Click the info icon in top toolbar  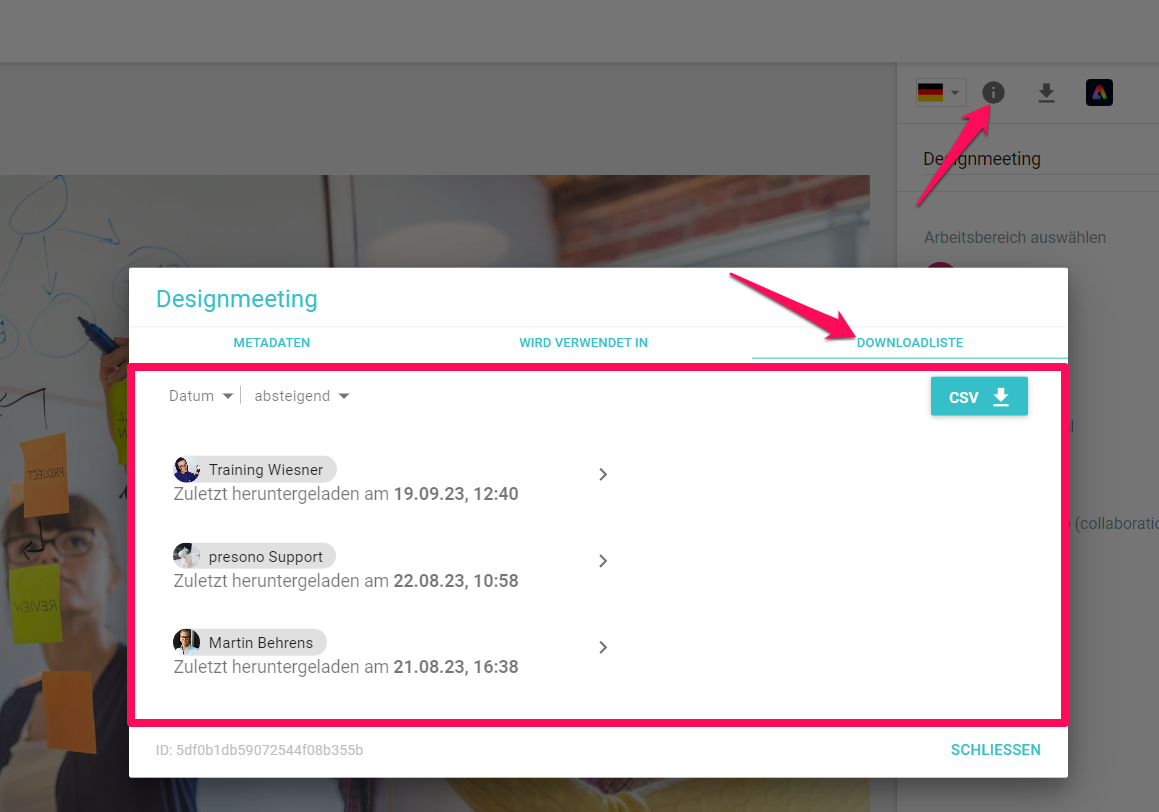click(992, 93)
